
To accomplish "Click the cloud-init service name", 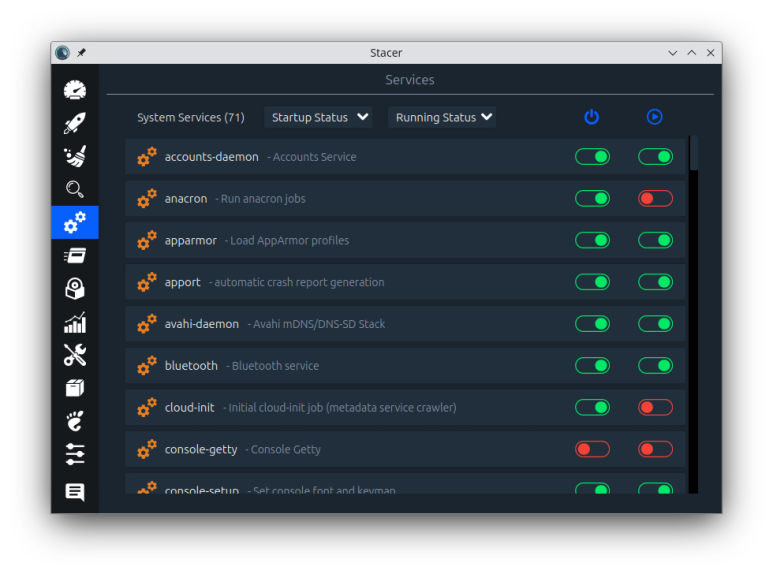I will tap(189, 408).
